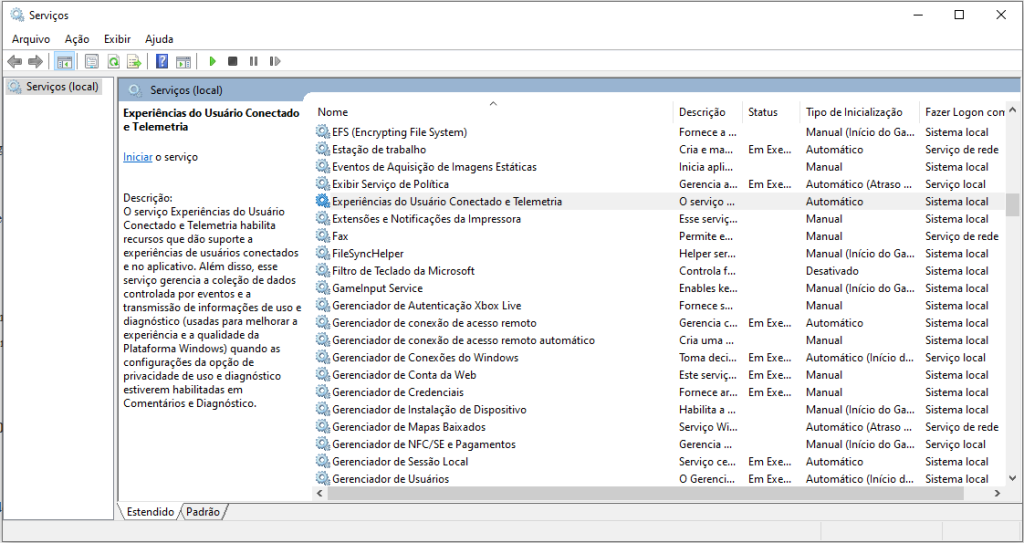Click the vertical scrollbar thumb
Screen dimensions: 1024x543
tap(1012, 204)
